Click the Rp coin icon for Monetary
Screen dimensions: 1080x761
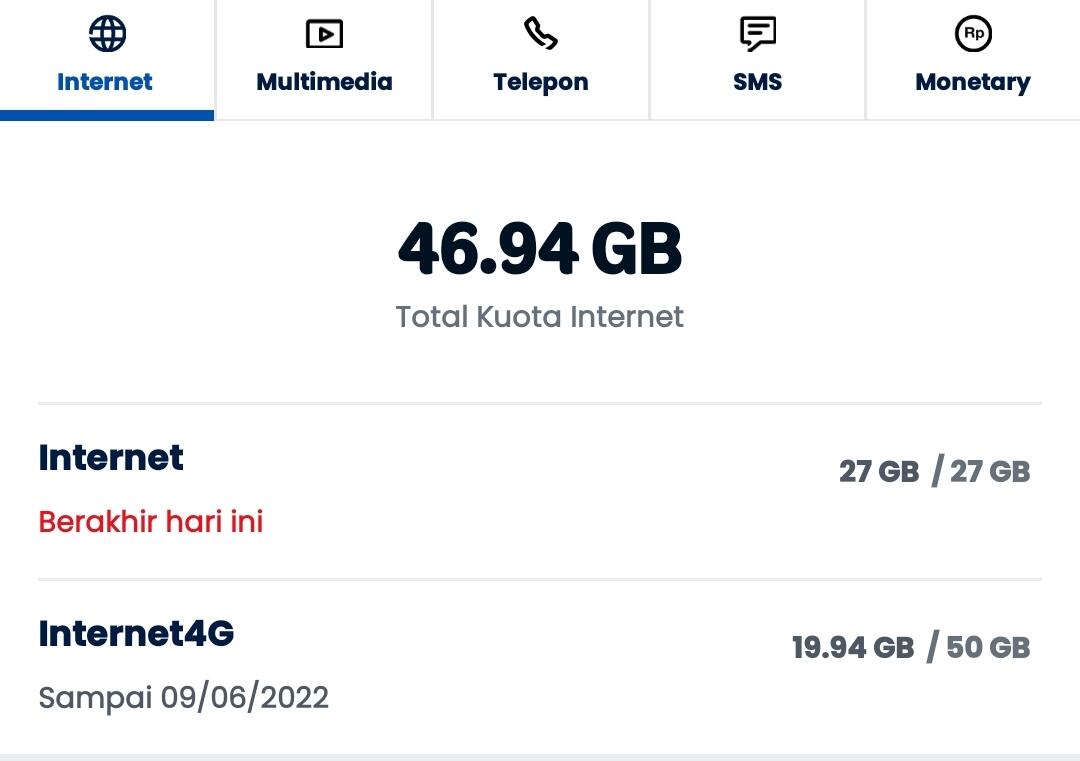click(973, 34)
